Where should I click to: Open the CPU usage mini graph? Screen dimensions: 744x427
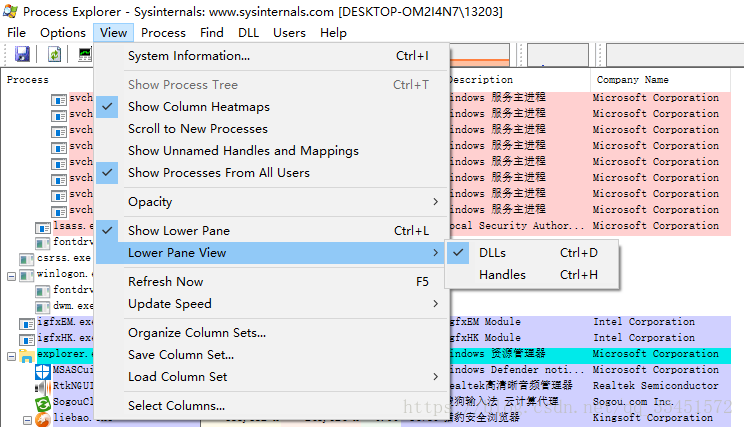(479, 55)
